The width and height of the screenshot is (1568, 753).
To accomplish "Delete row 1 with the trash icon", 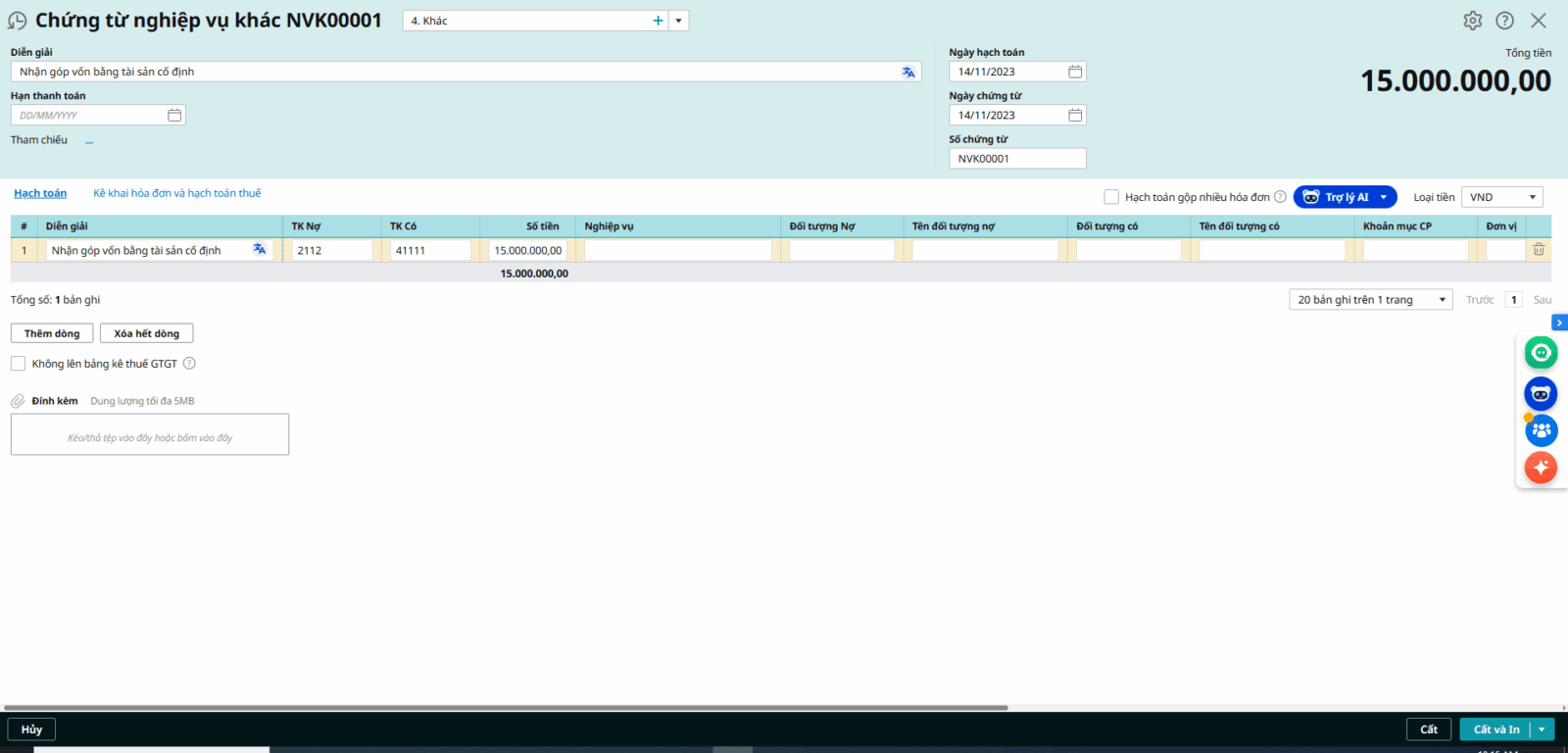I will tap(1539, 250).
